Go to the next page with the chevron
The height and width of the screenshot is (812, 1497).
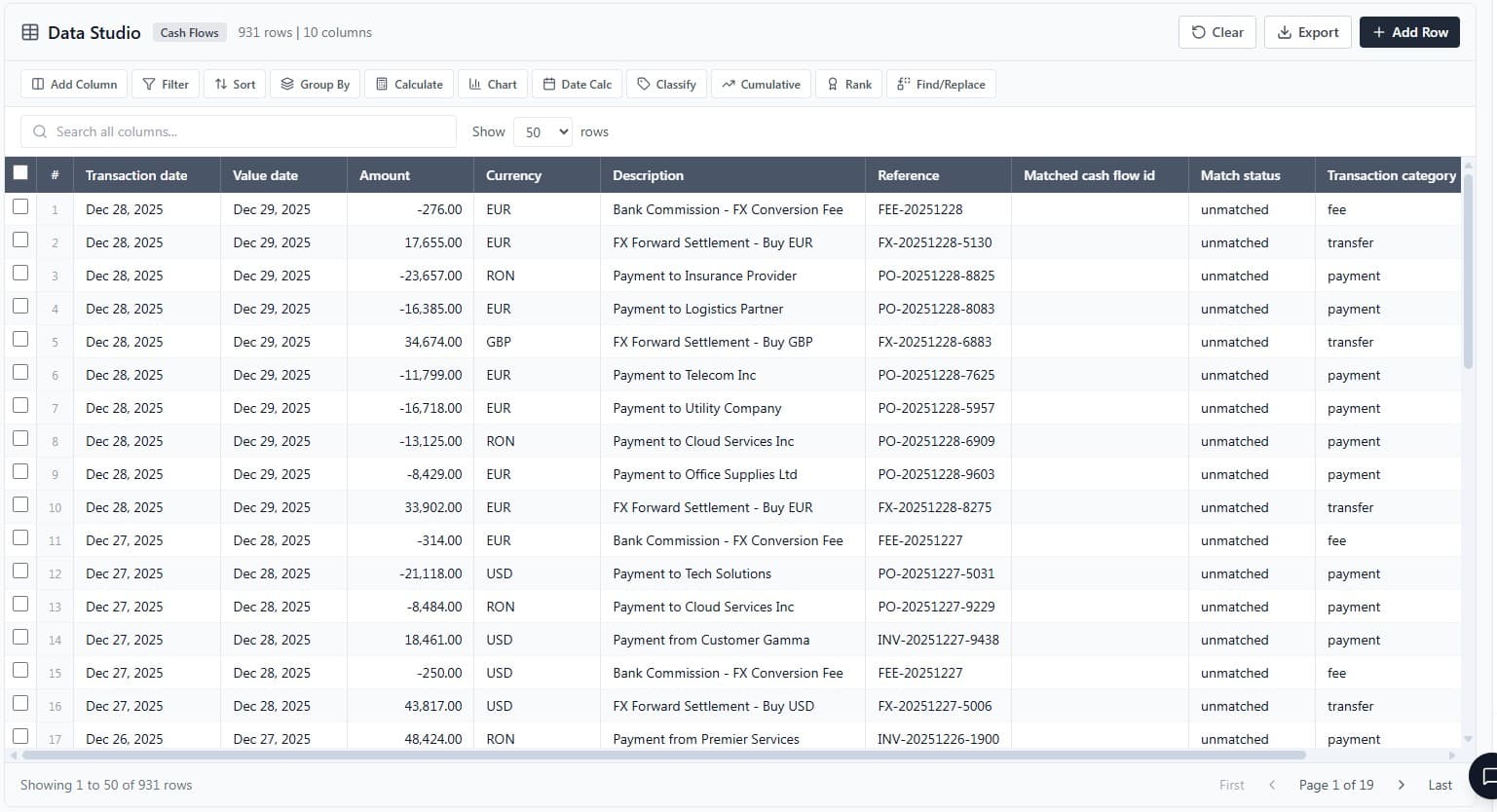click(x=1402, y=784)
